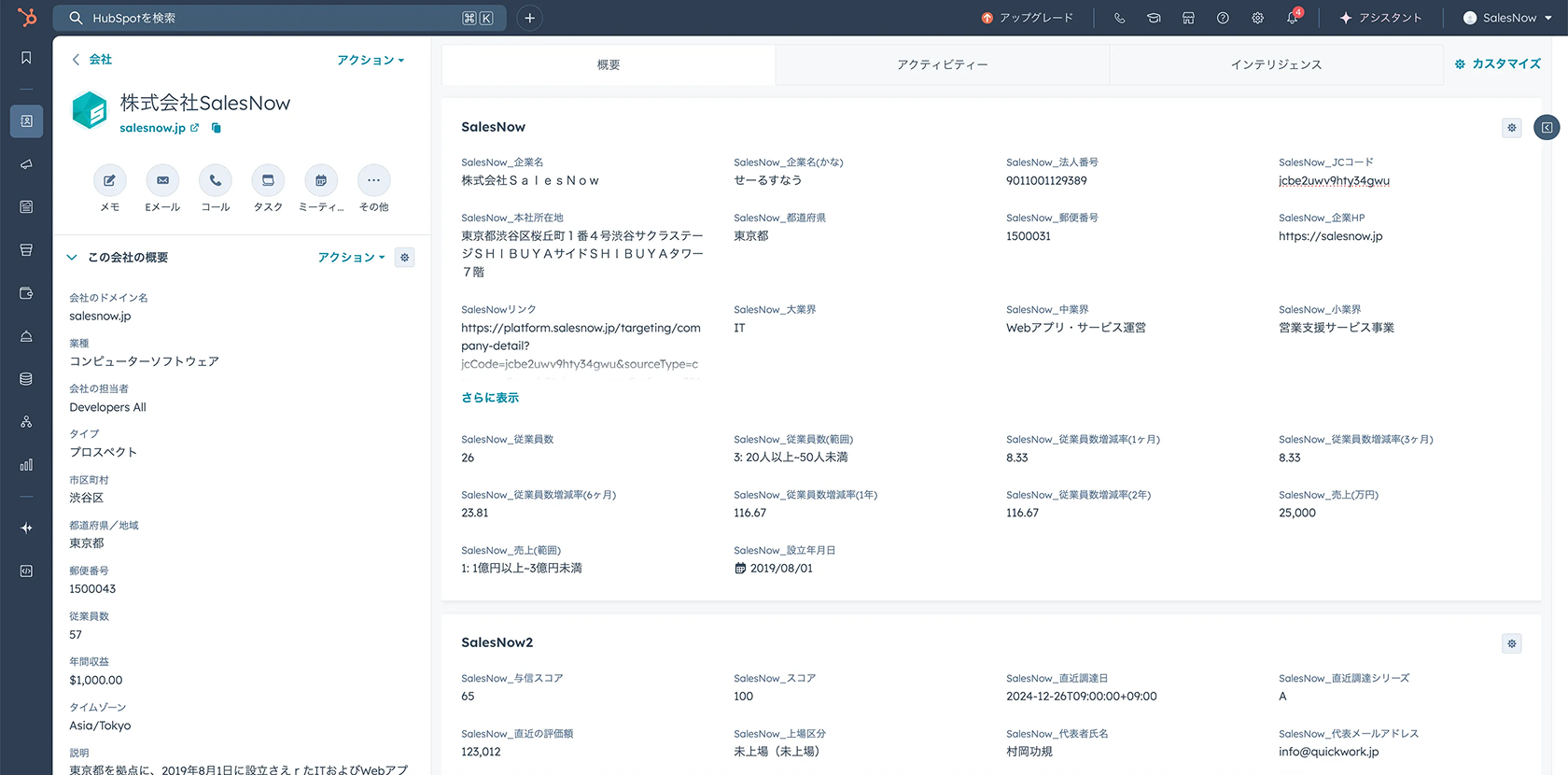This screenshot has width=1568, height=775.
Task: Open the Data management database icon
Action: 26,379
